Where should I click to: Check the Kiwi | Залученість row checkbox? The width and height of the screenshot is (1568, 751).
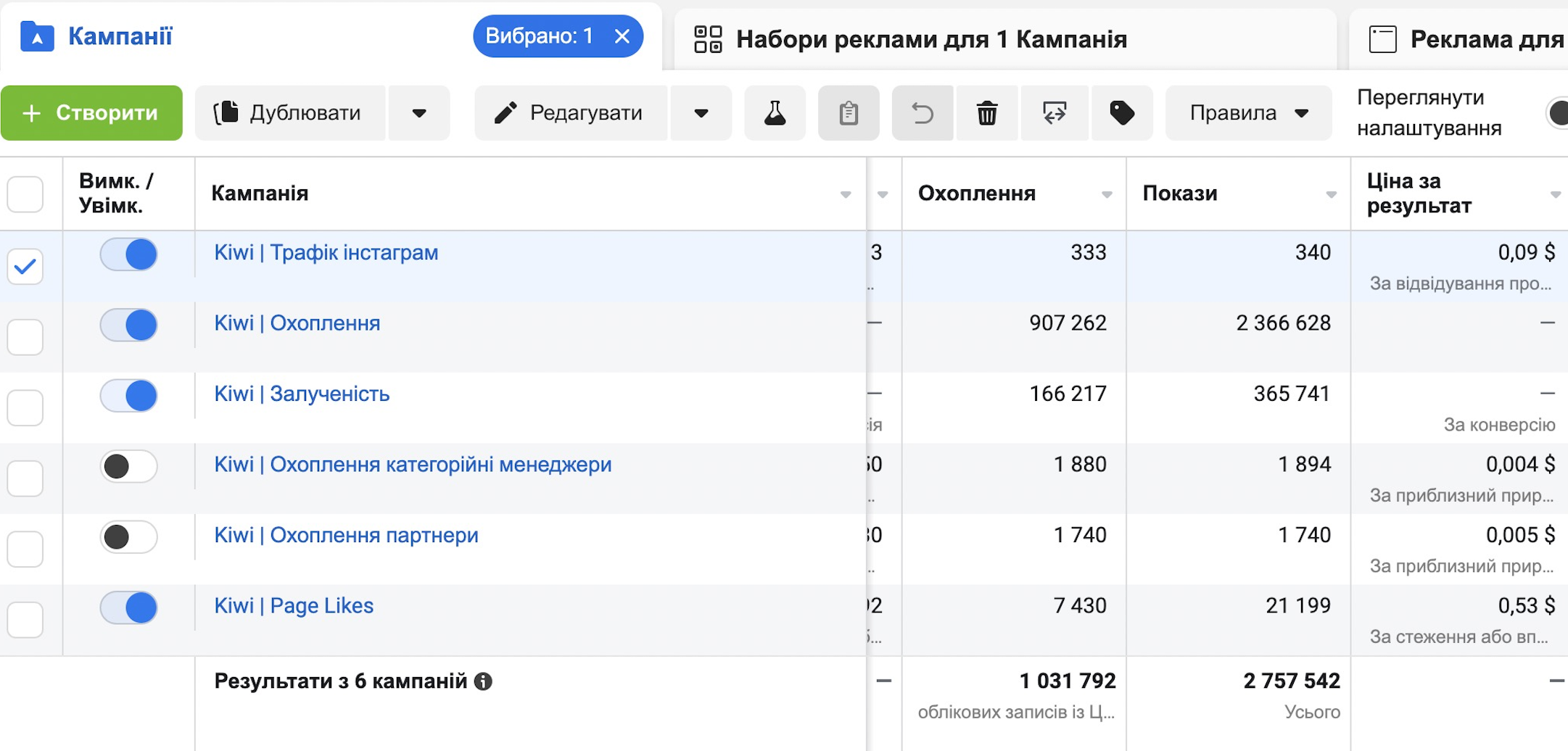(x=25, y=407)
